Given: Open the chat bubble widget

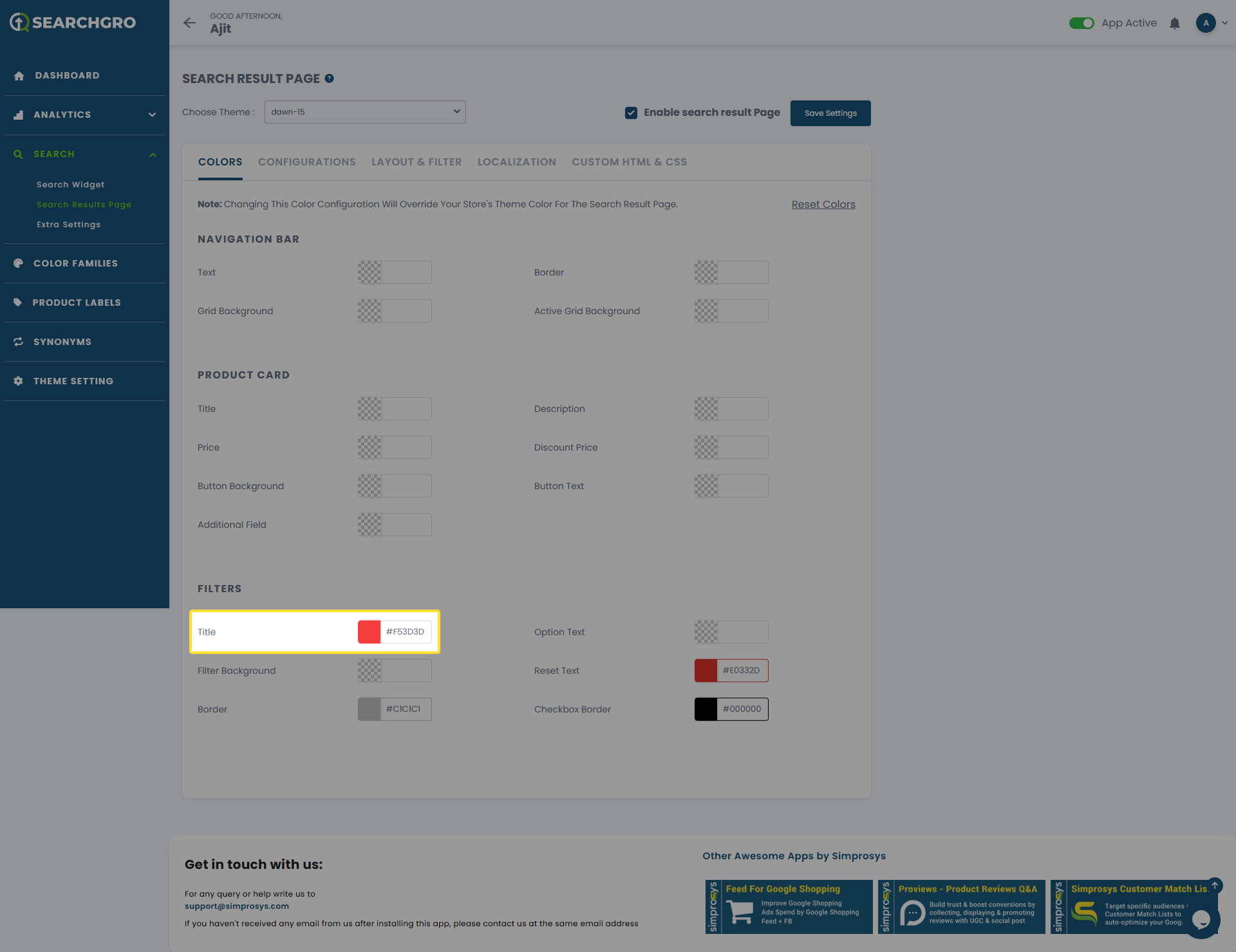Looking at the screenshot, I should (x=1201, y=920).
